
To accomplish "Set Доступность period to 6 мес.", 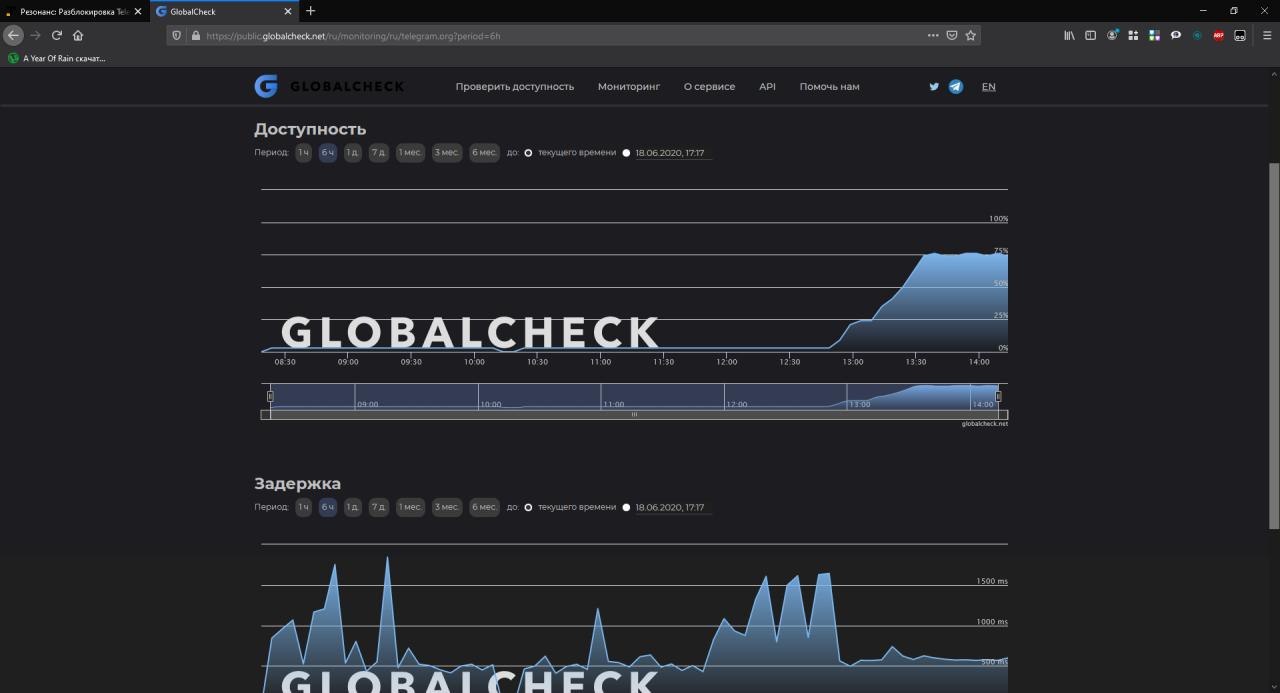I will [484, 153].
